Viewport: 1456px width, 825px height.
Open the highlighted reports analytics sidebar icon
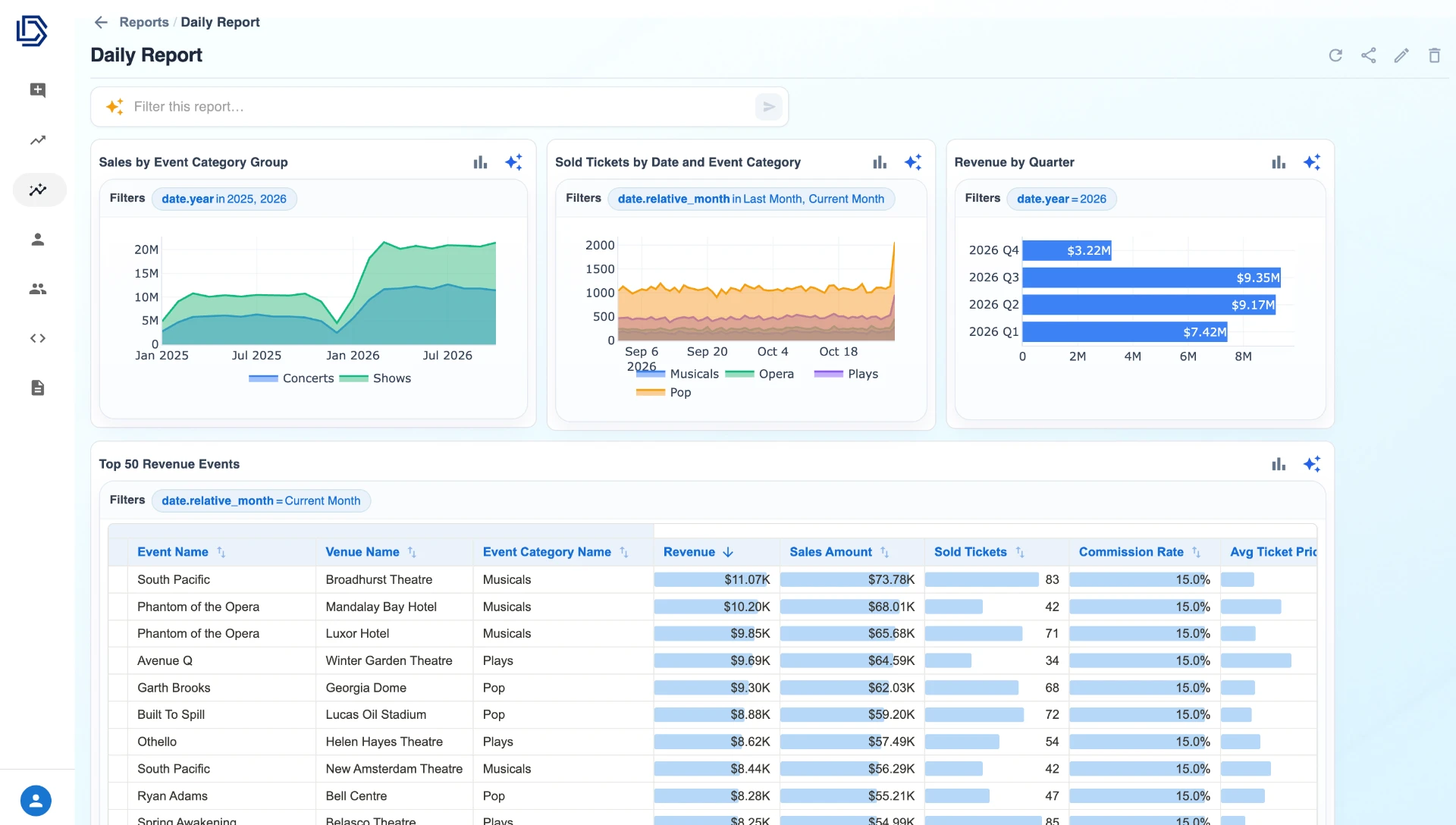[x=39, y=190]
